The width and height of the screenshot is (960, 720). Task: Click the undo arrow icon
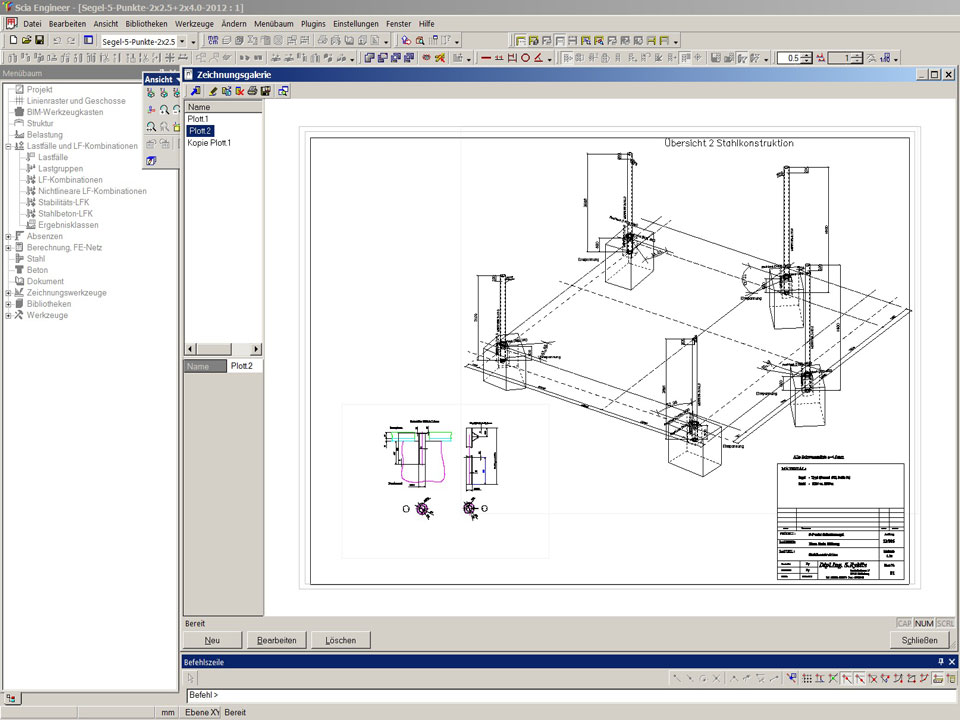pyautogui.click(x=56, y=41)
